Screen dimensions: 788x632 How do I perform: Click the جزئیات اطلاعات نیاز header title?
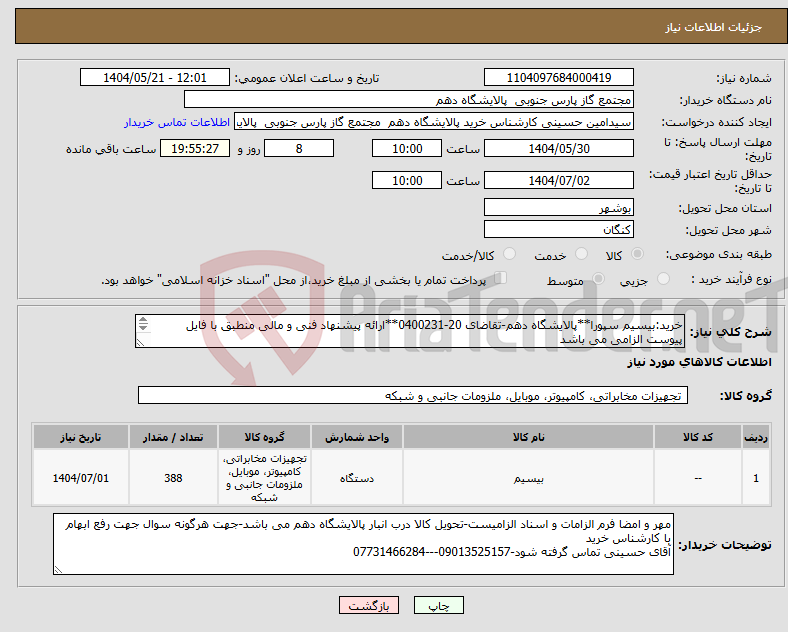714,27
